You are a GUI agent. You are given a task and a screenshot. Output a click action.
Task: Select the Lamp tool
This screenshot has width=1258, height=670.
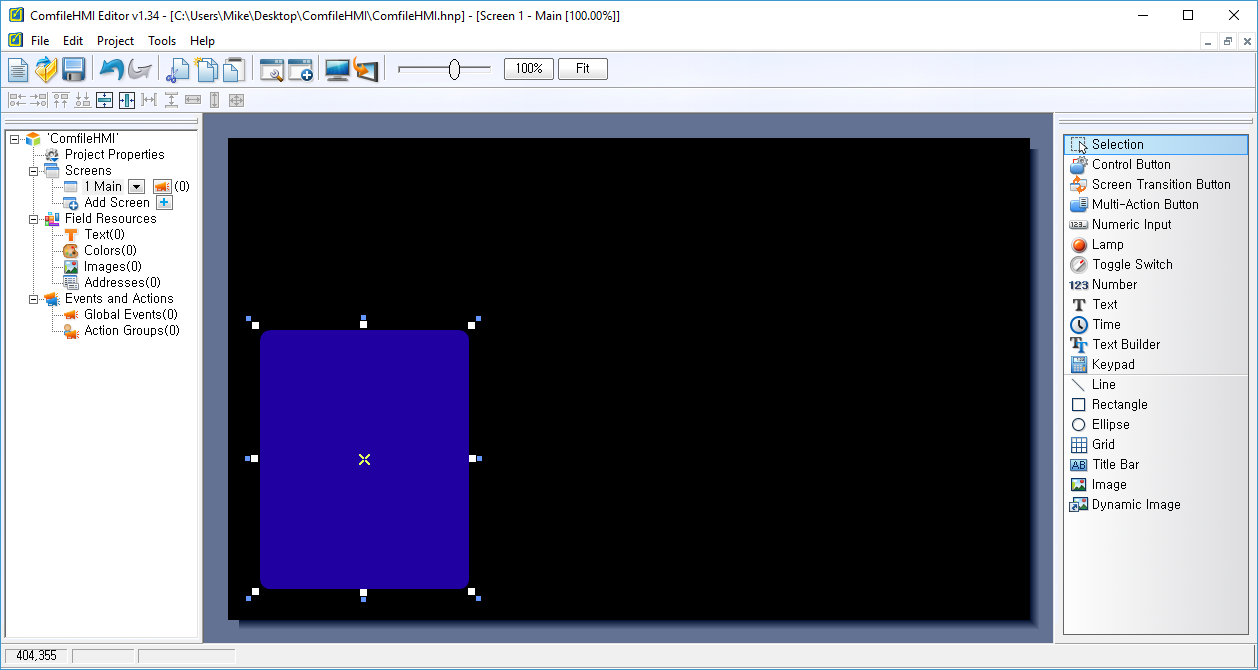(x=1107, y=245)
